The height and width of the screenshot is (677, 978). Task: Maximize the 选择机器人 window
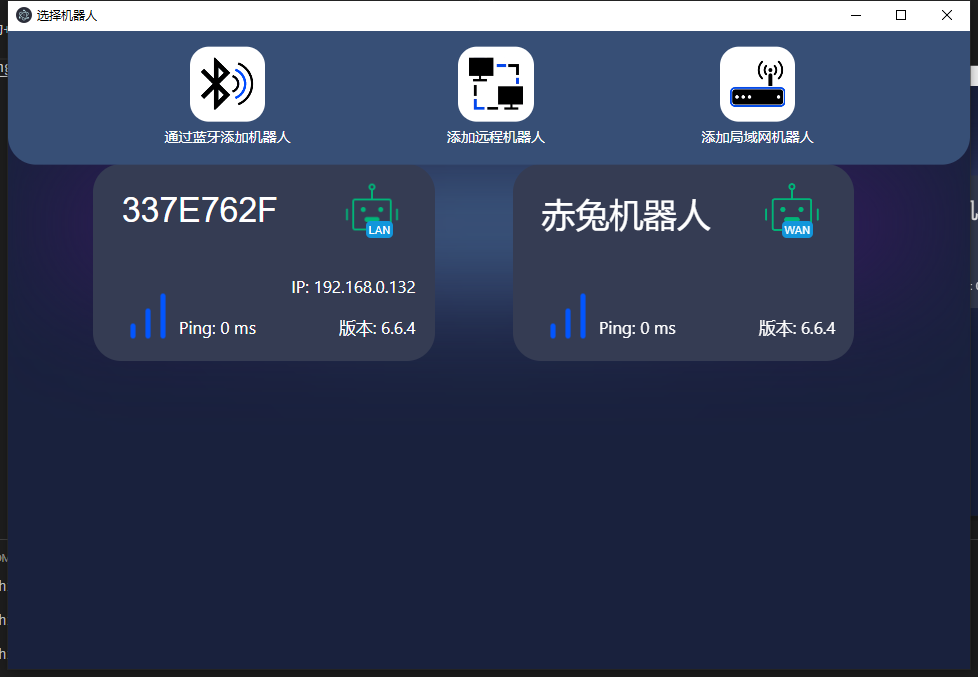coord(901,15)
